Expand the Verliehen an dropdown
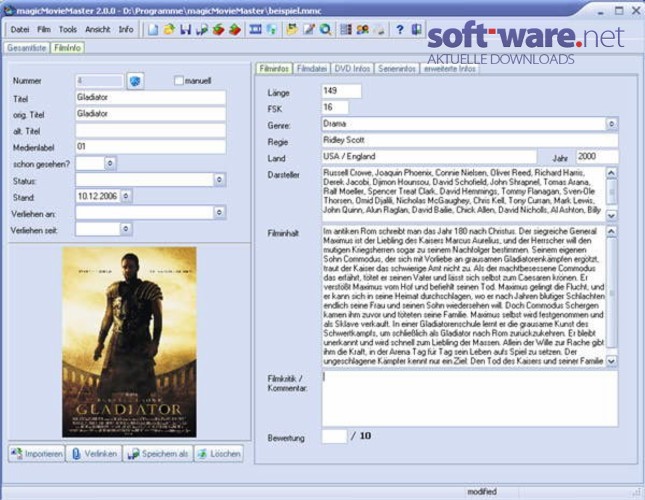This screenshot has height=500, width=645. point(219,213)
